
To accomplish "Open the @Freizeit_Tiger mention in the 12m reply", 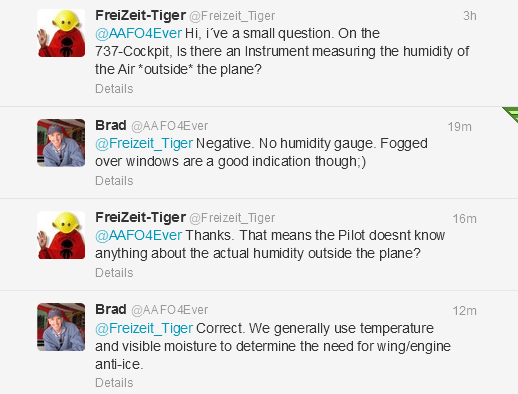I will coord(144,328).
